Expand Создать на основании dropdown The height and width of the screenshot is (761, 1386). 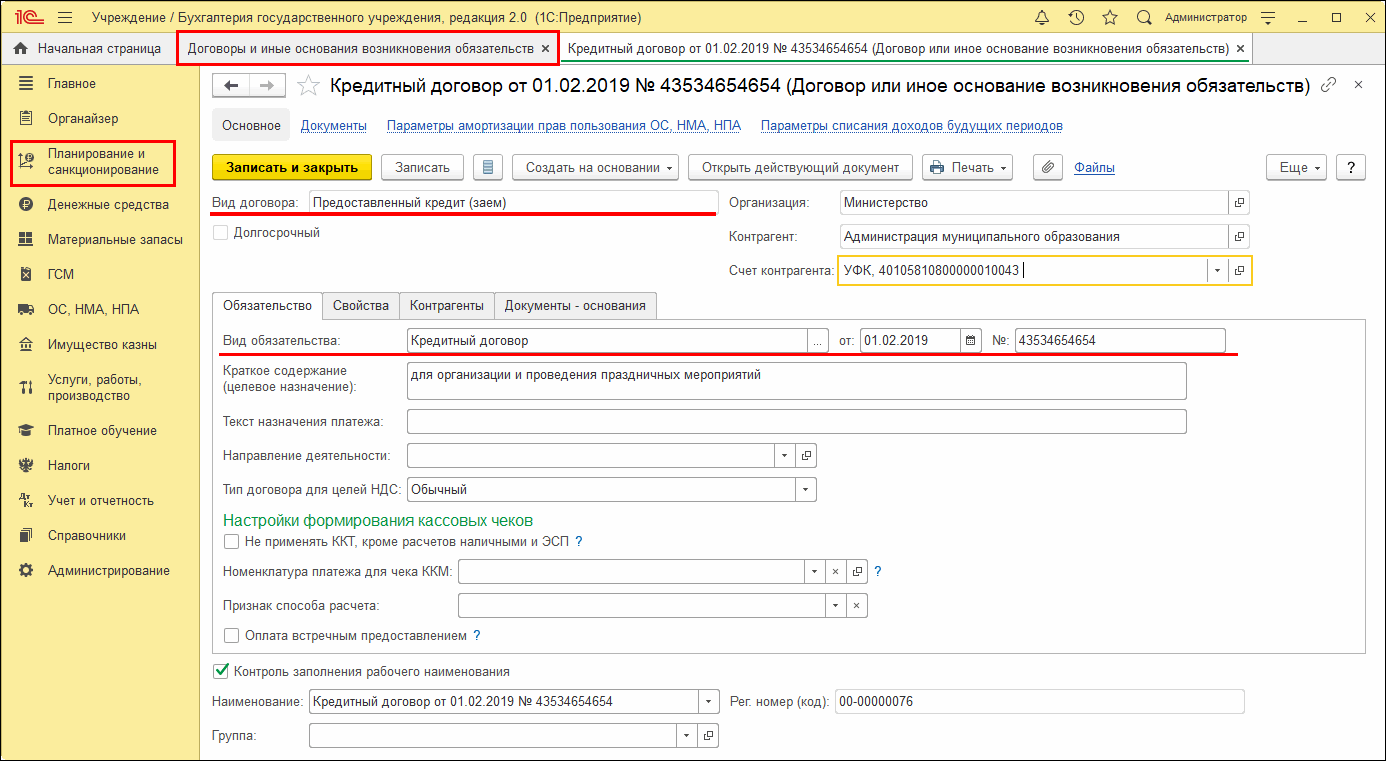tap(595, 167)
